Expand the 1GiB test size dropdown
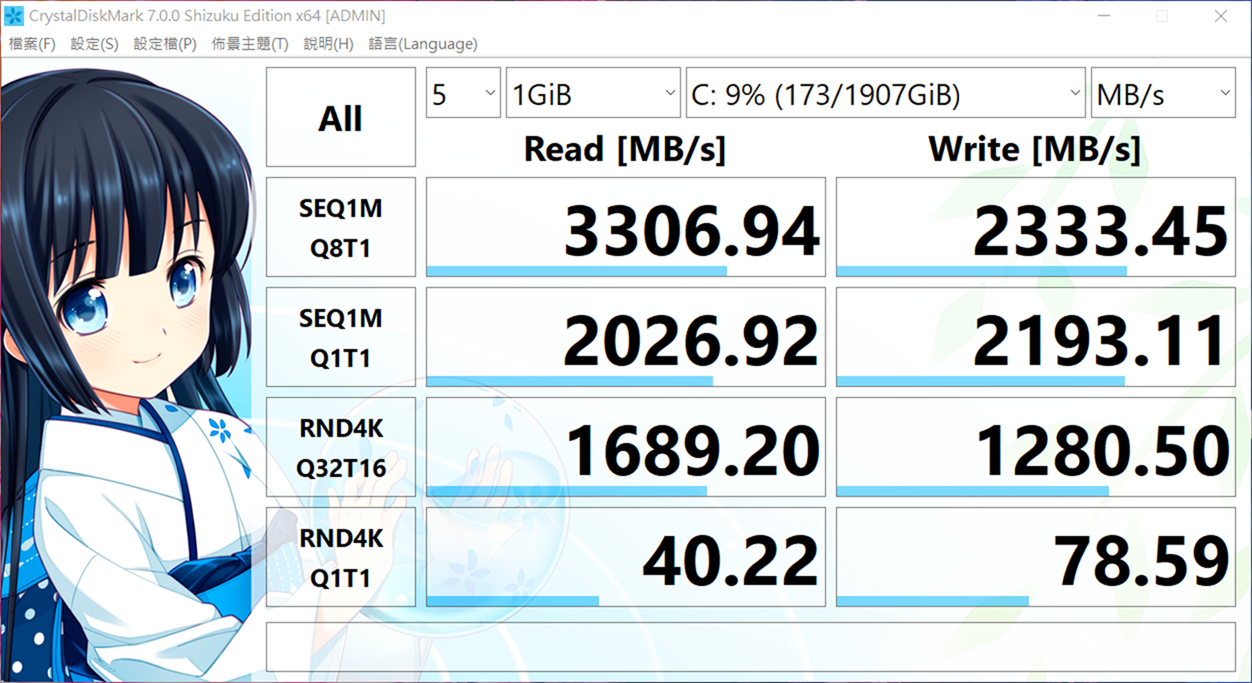Viewport: 1252px width, 683px height. tap(593, 94)
